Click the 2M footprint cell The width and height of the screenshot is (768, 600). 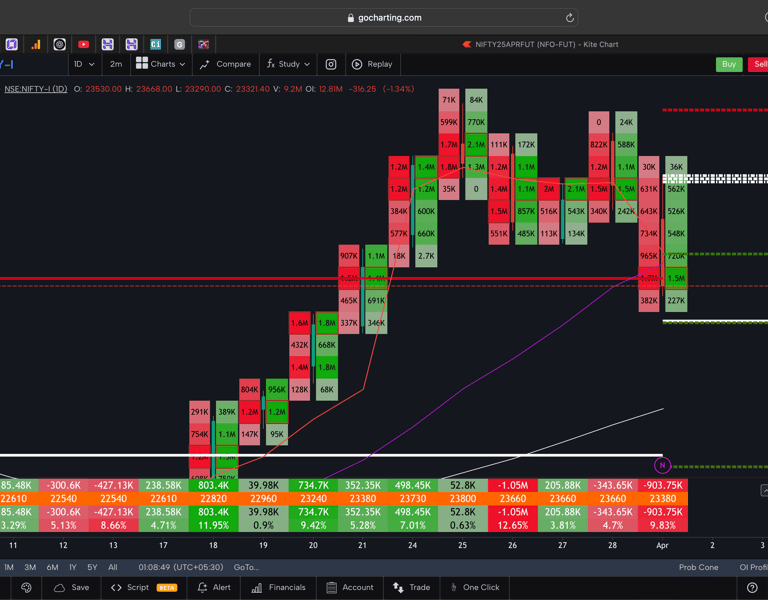549,189
